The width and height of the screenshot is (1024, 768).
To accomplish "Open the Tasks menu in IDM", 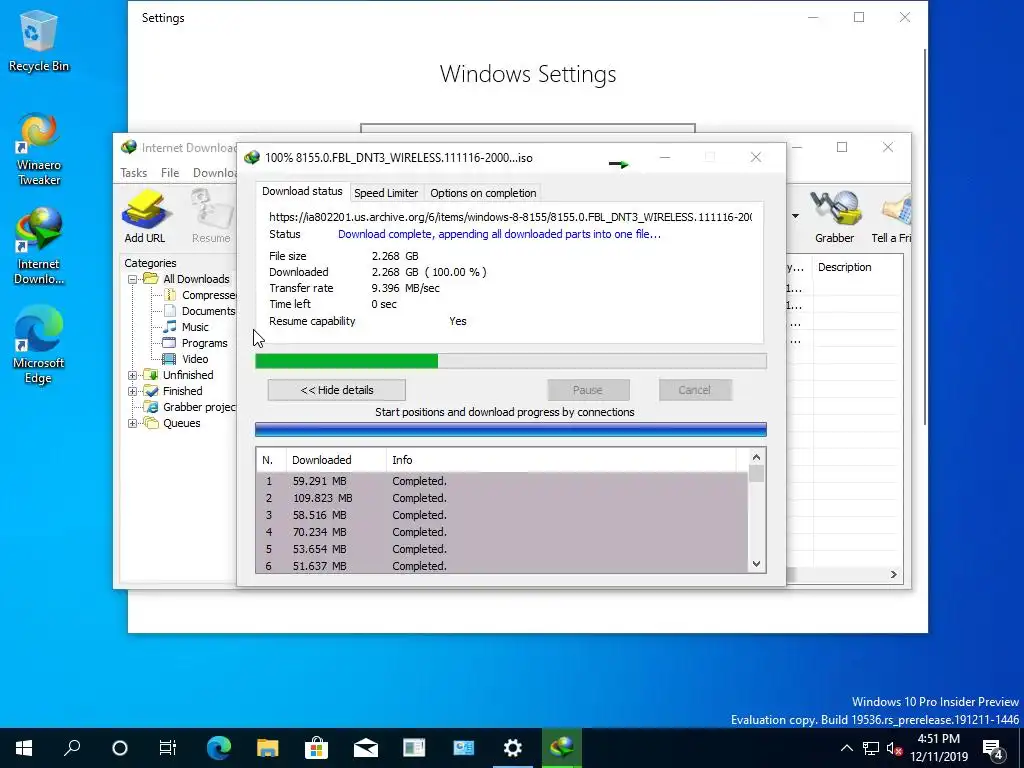I will click(x=133, y=172).
